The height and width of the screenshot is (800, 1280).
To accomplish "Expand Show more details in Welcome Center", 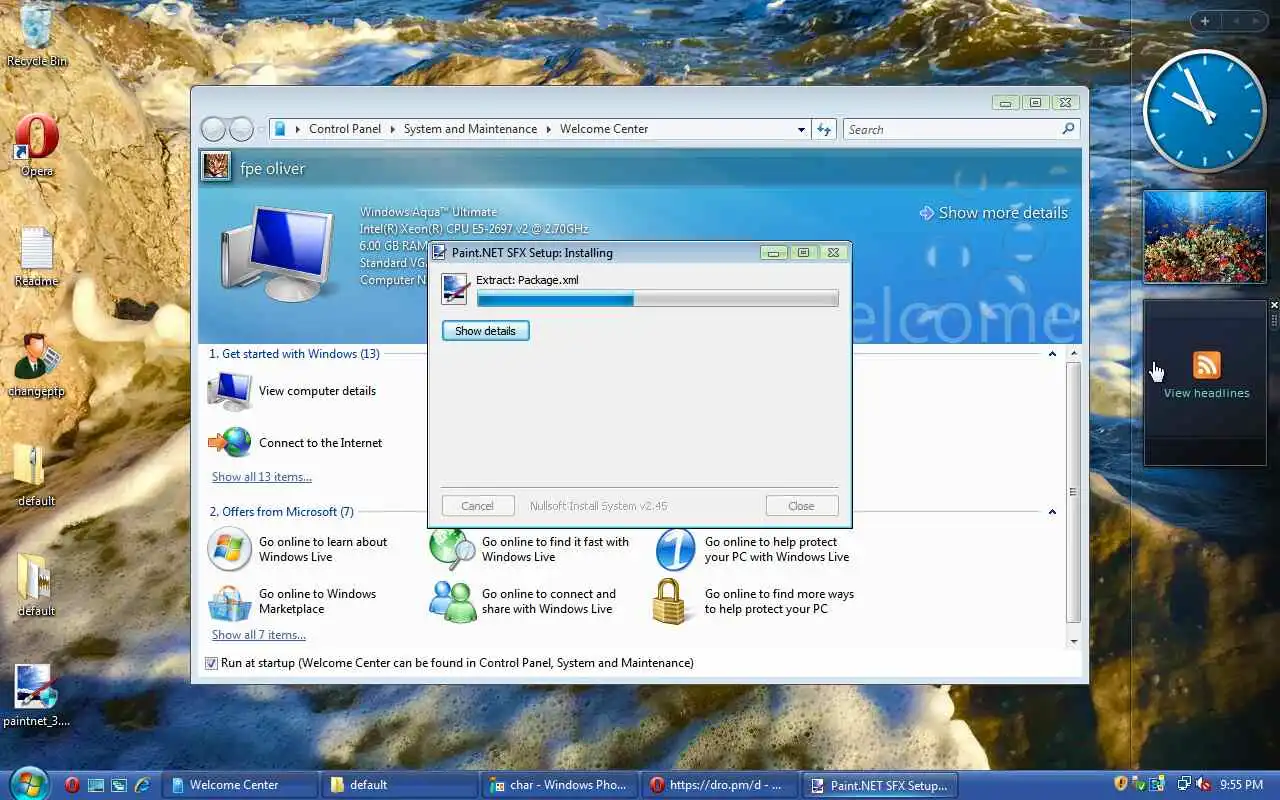I will coord(994,213).
